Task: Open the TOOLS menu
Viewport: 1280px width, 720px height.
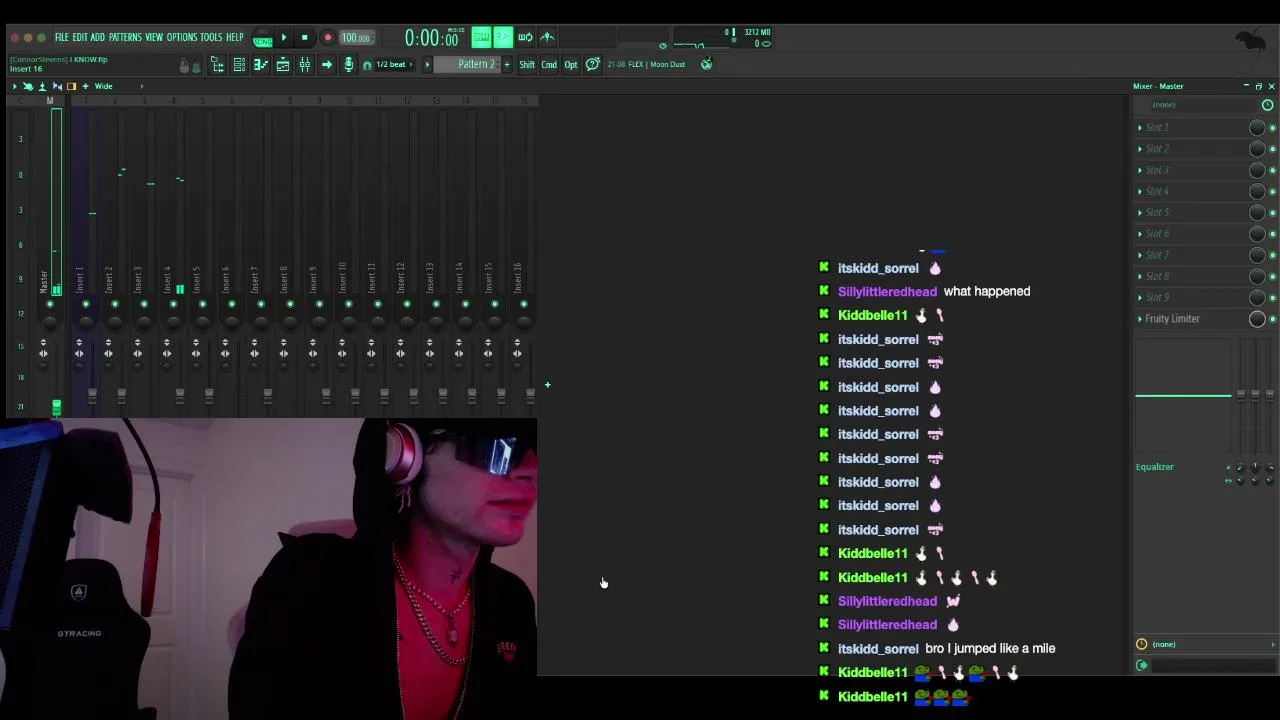Action: (211, 37)
